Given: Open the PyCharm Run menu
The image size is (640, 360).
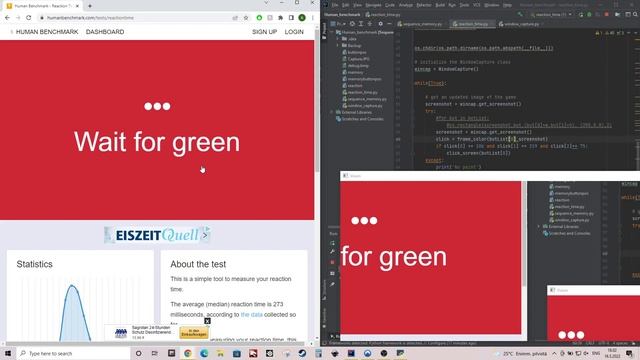Looking at the screenshot, I should (x=452, y=5).
